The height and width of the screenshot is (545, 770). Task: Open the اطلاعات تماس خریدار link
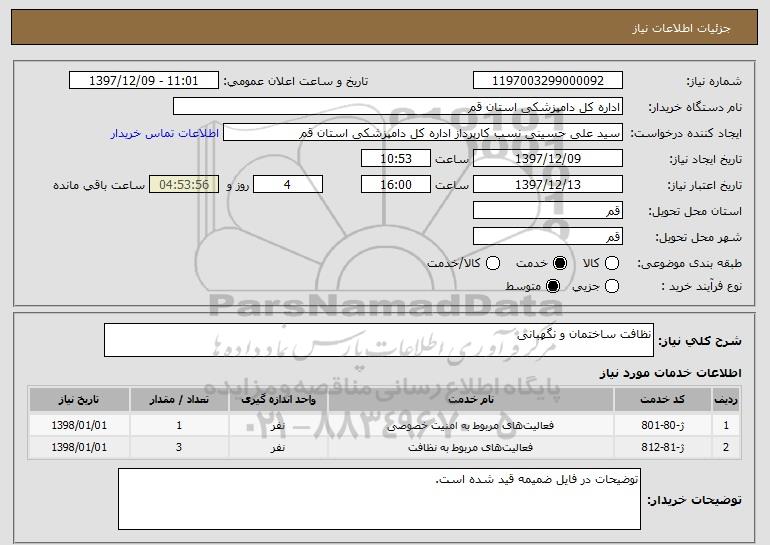click(x=165, y=133)
